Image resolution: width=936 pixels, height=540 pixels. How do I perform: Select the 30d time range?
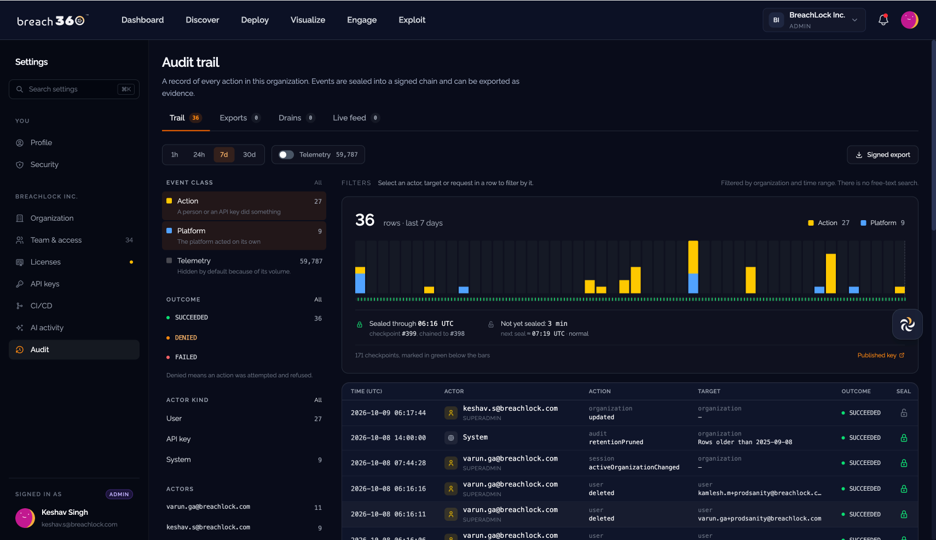click(249, 155)
